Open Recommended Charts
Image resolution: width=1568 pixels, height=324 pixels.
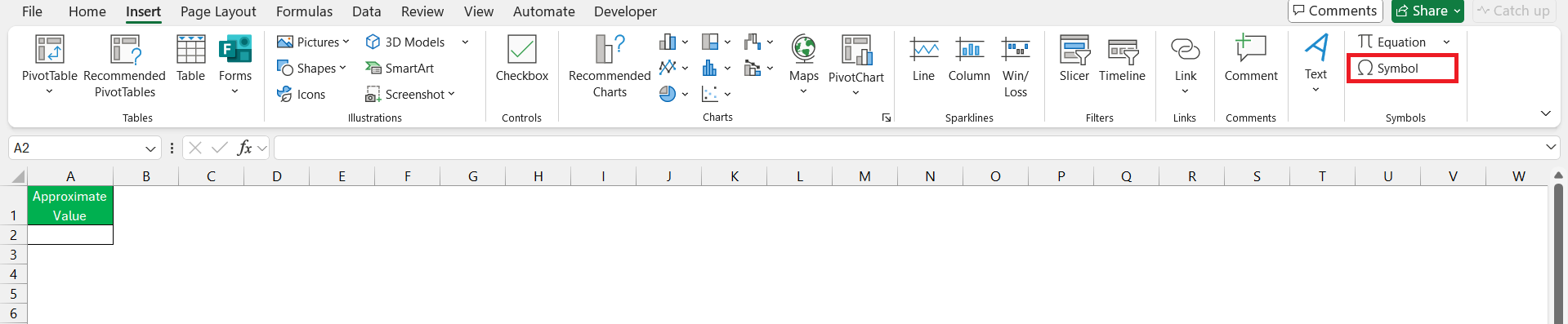coord(610,65)
